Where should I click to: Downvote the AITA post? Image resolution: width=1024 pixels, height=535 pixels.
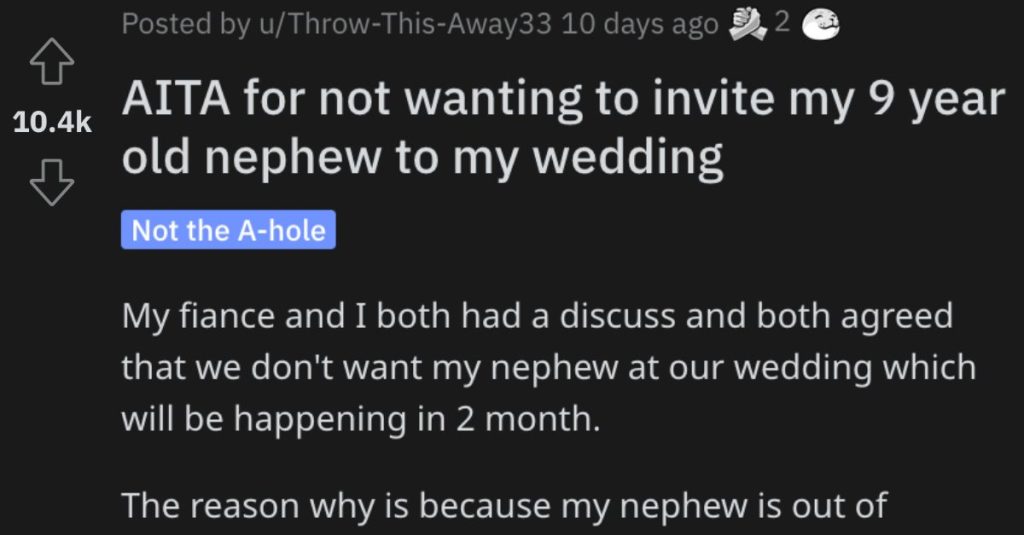point(52,182)
